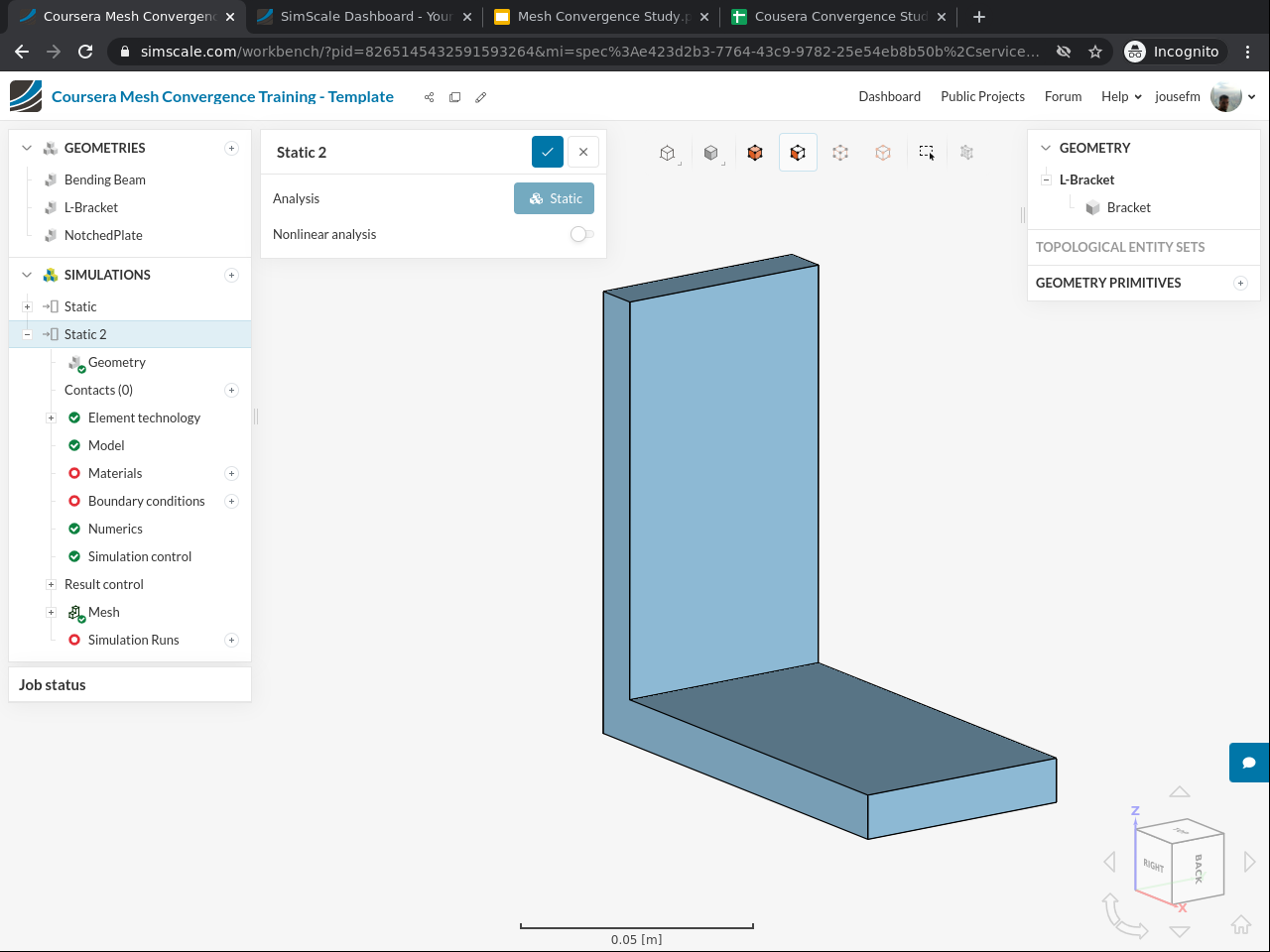1270x952 pixels.
Task: Click the pencil edit project icon
Action: [x=481, y=97]
